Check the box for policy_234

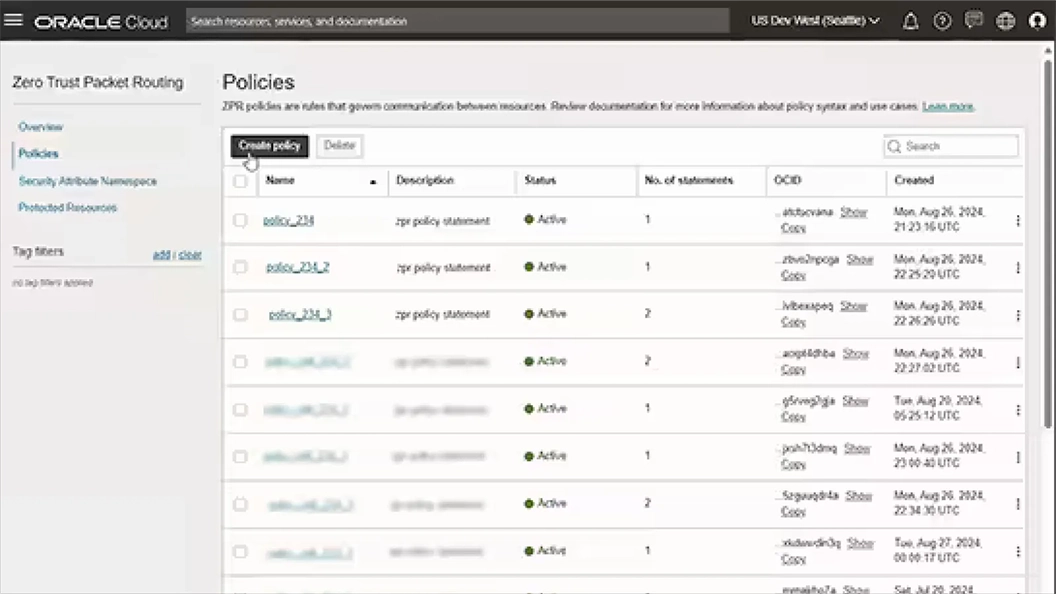click(x=240, y=220)
